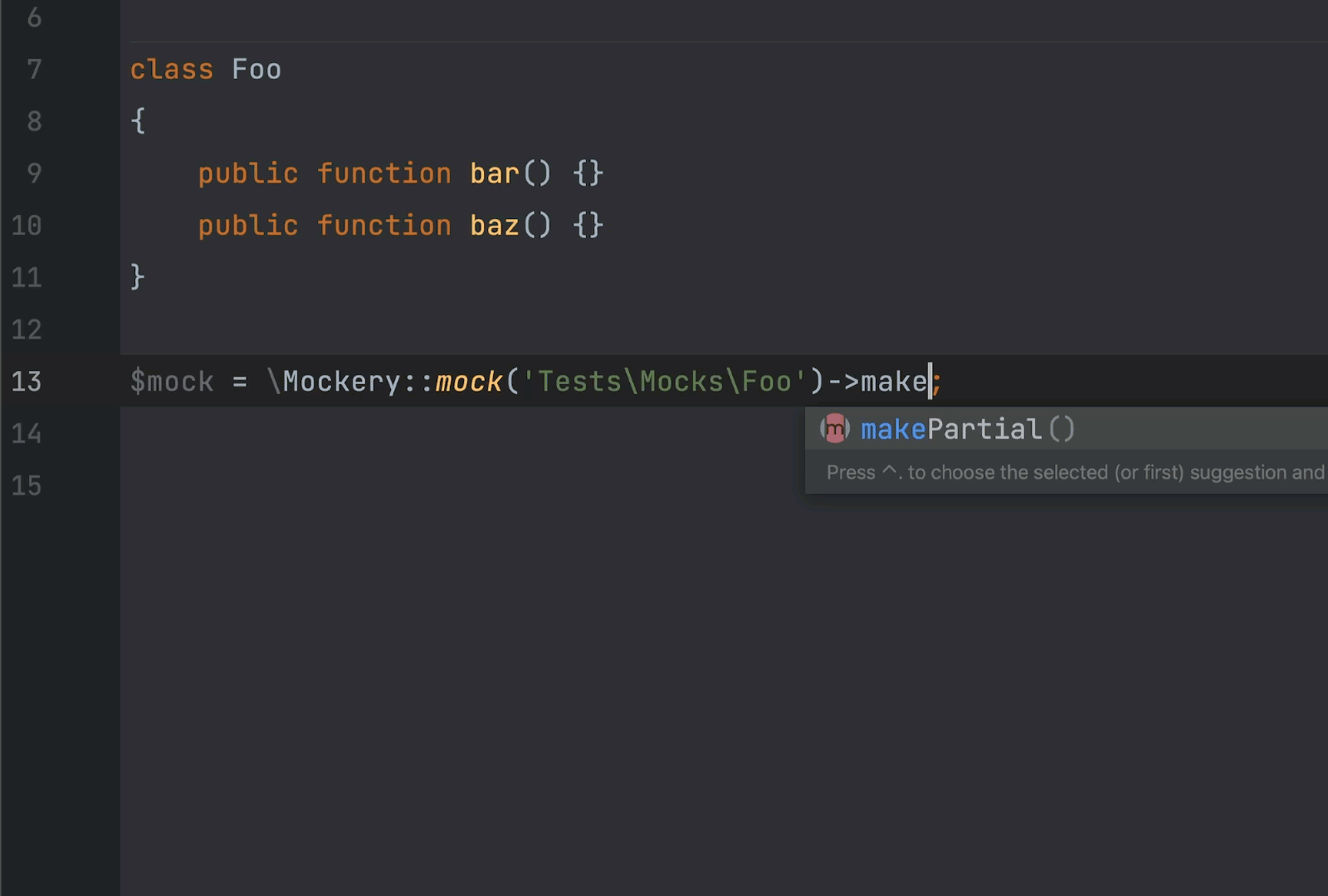
Task: Click the method icon beside makePartial
Action: 835,429
